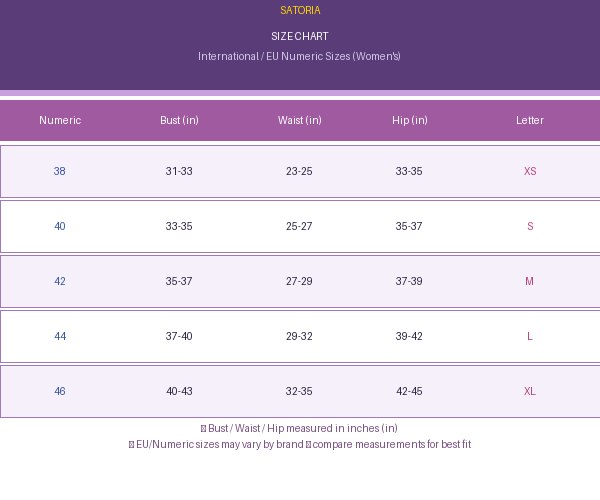Click hip measurement 42-45
The width and height of the screenshot is (600, 500).
(x=409, y=391)
